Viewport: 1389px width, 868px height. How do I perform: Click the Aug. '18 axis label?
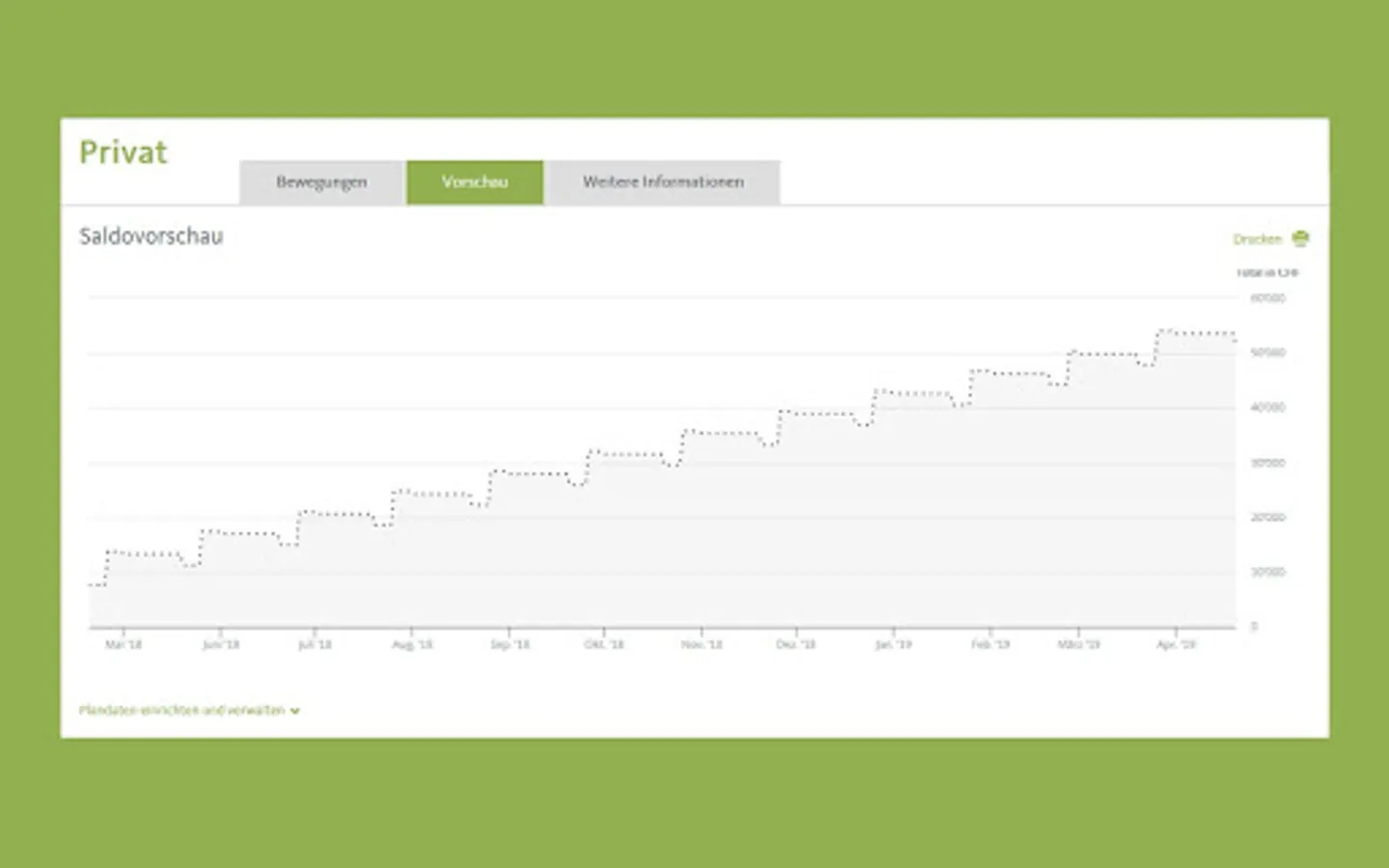coord(412,644)
